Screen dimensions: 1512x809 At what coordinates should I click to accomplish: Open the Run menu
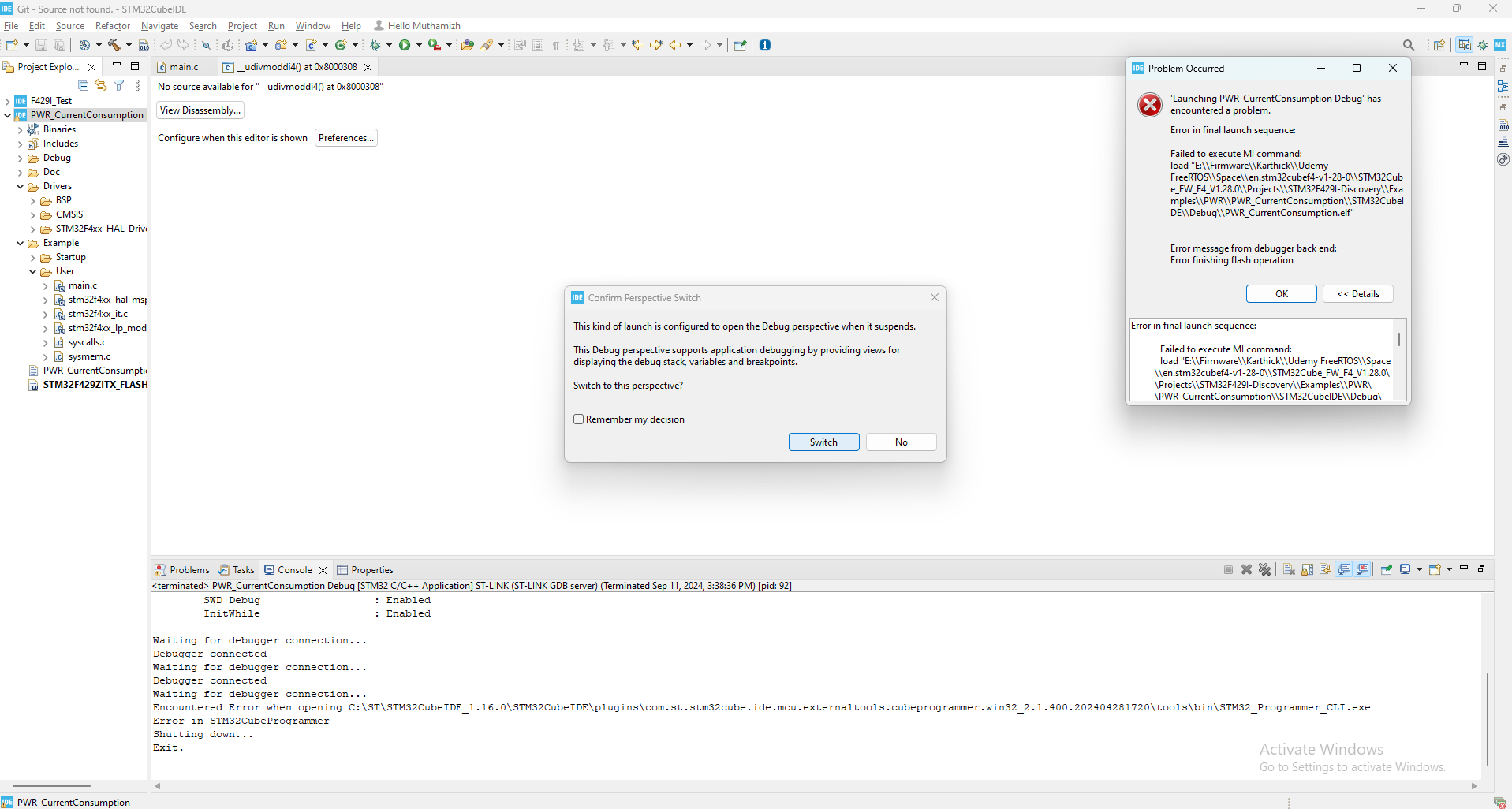coord(275,25)
